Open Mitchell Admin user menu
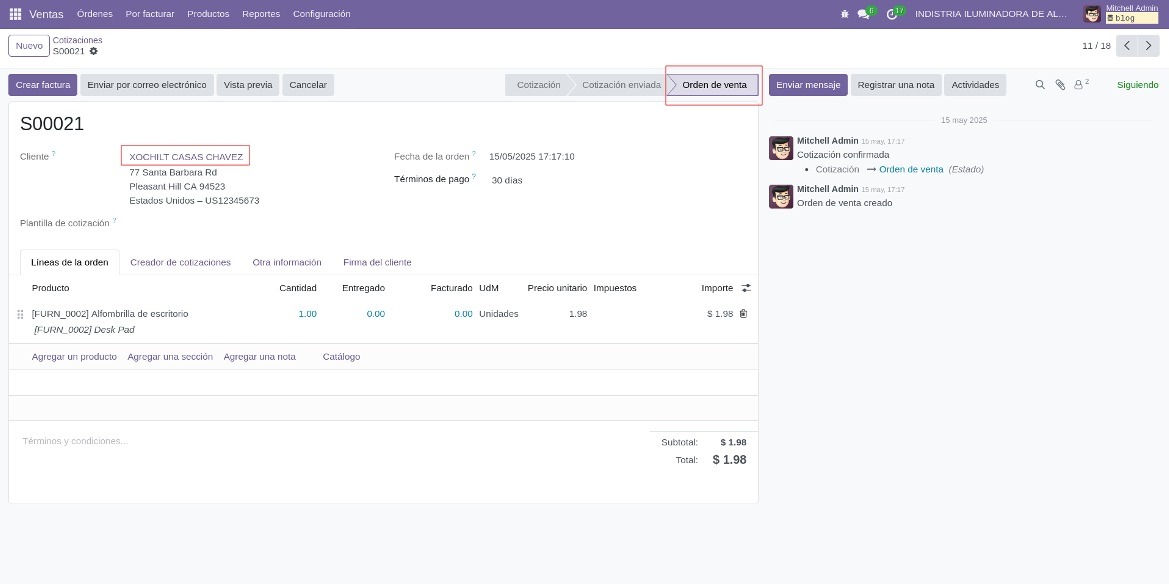This screenshot has height=584, width=1169. 1121,14
